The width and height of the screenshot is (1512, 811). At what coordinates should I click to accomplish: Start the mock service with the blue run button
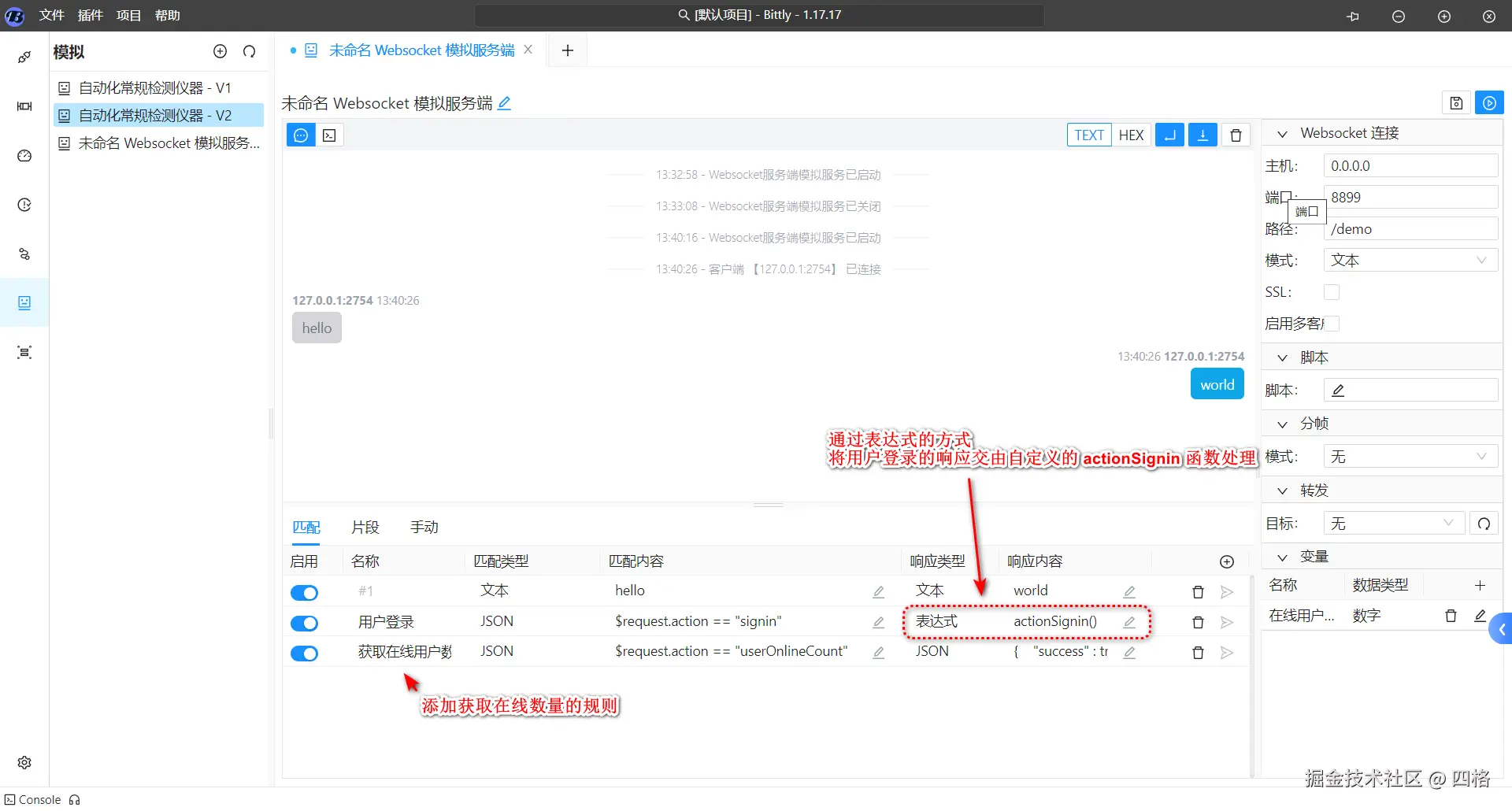(x=1489, y=103)
